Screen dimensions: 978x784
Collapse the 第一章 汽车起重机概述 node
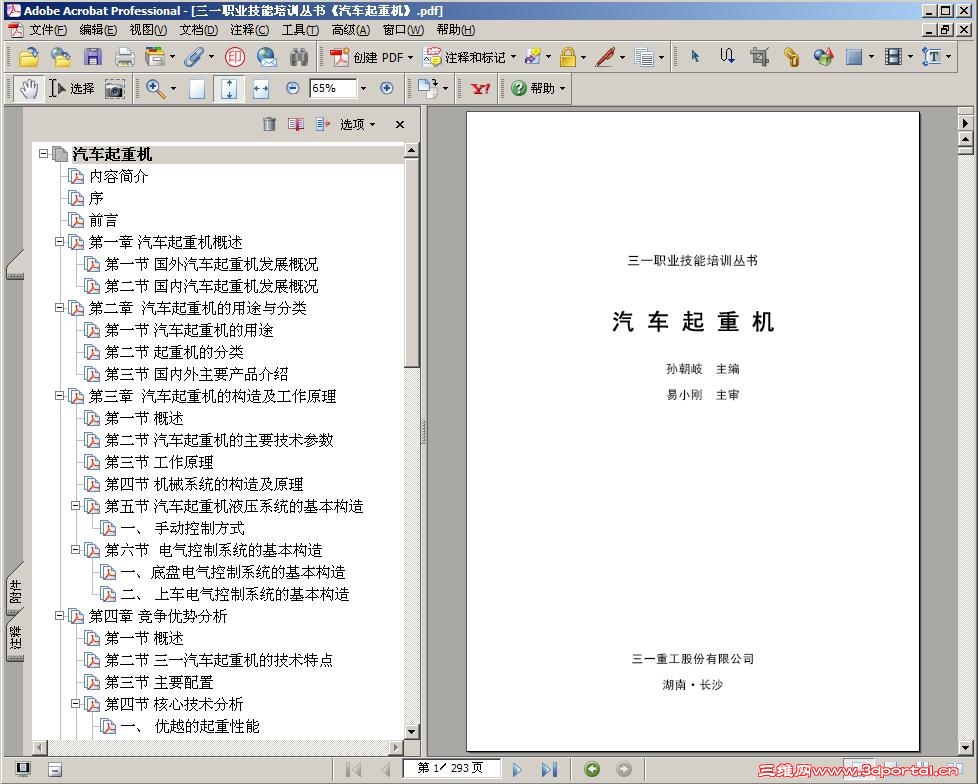click(59, 241)
